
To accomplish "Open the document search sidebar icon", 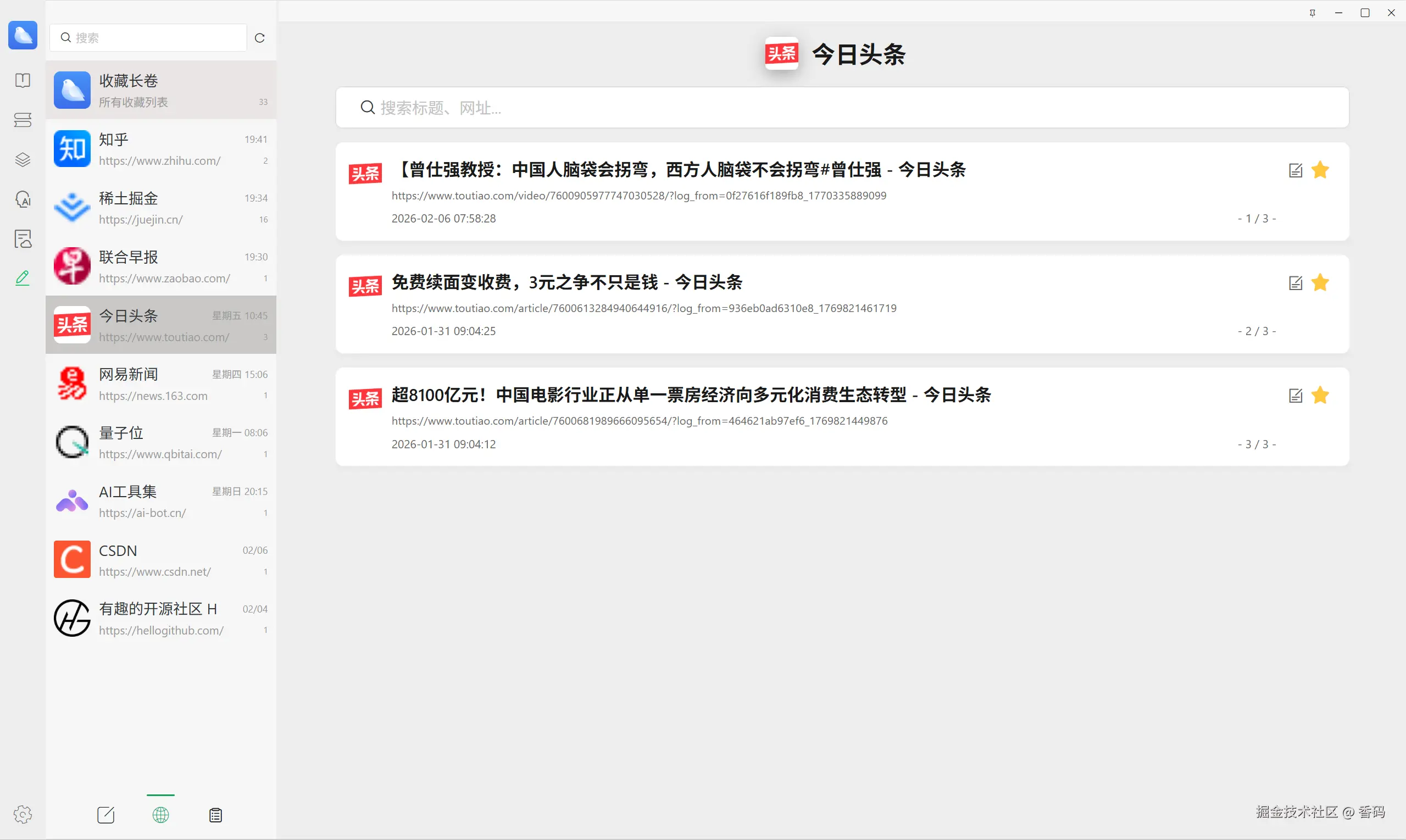I will click(x=23, y=239).
